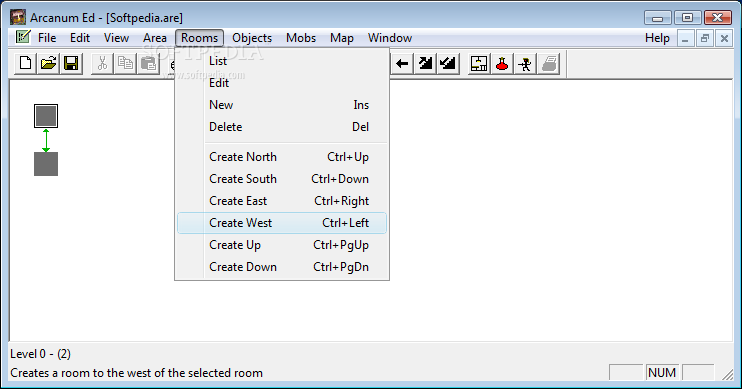742x389 pixels.
Task: Click the stick figure mob icon
Action: pos(524,63)
